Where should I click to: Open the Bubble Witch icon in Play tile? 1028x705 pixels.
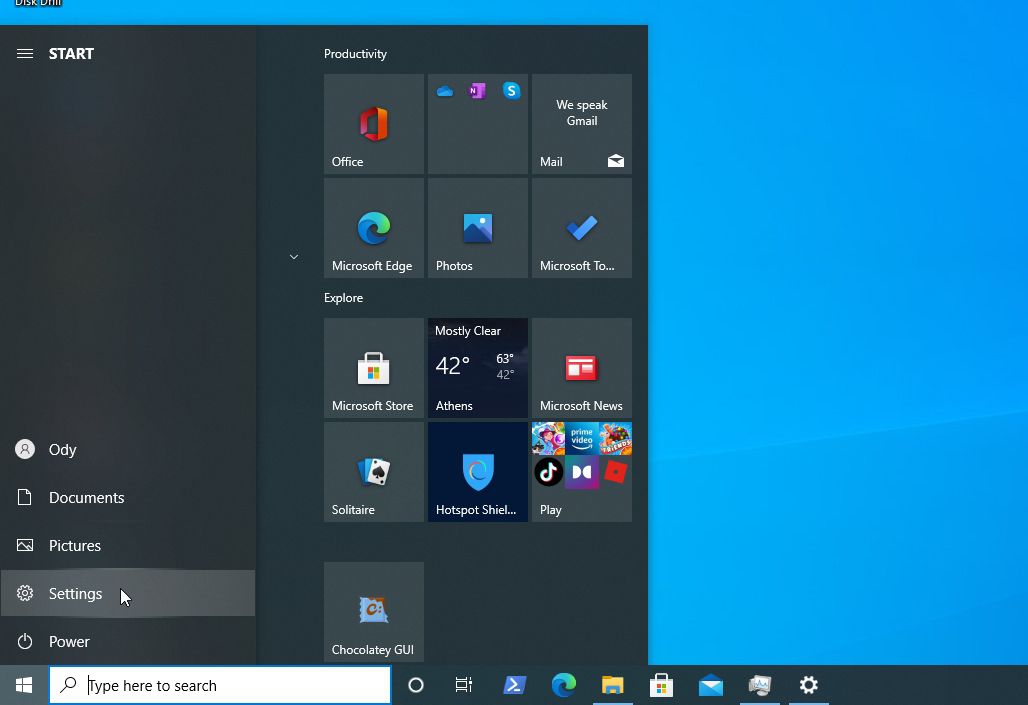pos(549,439)
